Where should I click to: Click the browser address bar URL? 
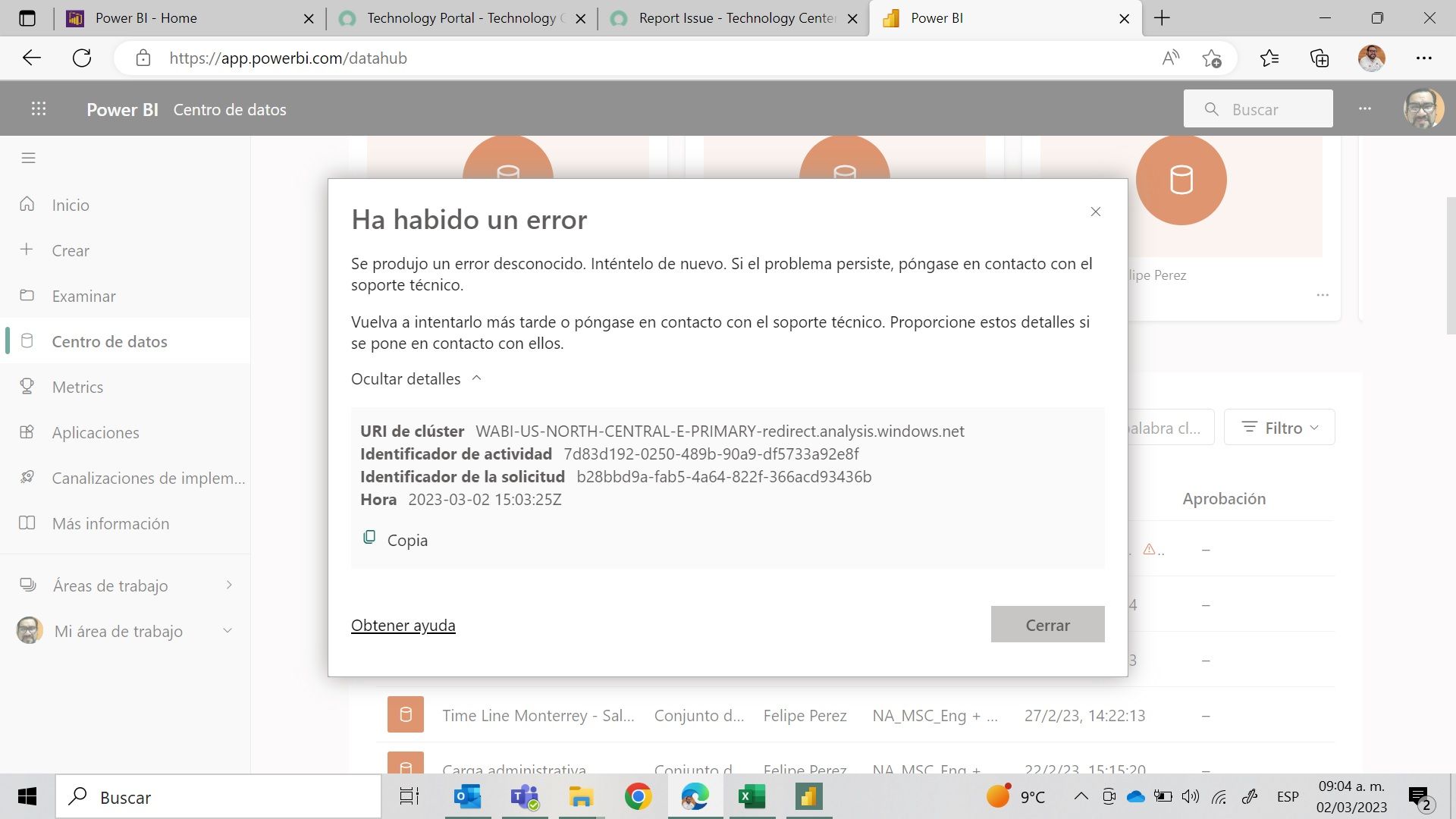coord(287,58)
